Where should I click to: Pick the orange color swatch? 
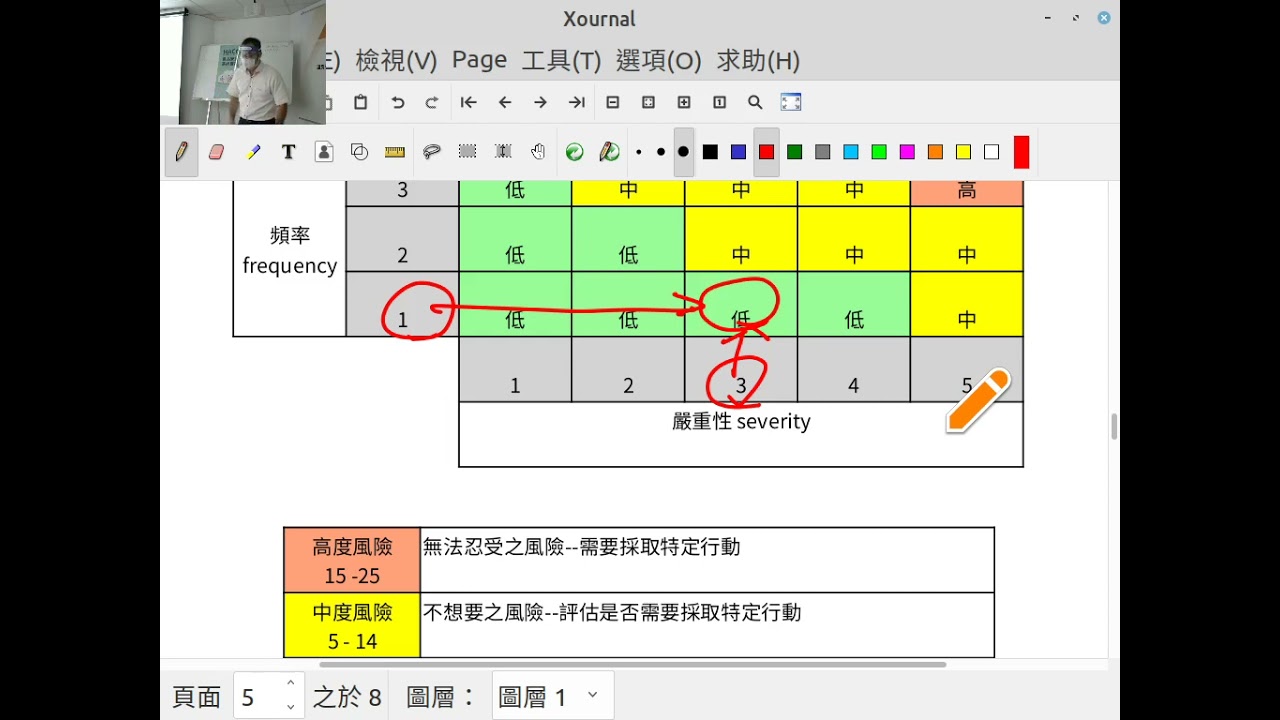[x=935, y=152]
